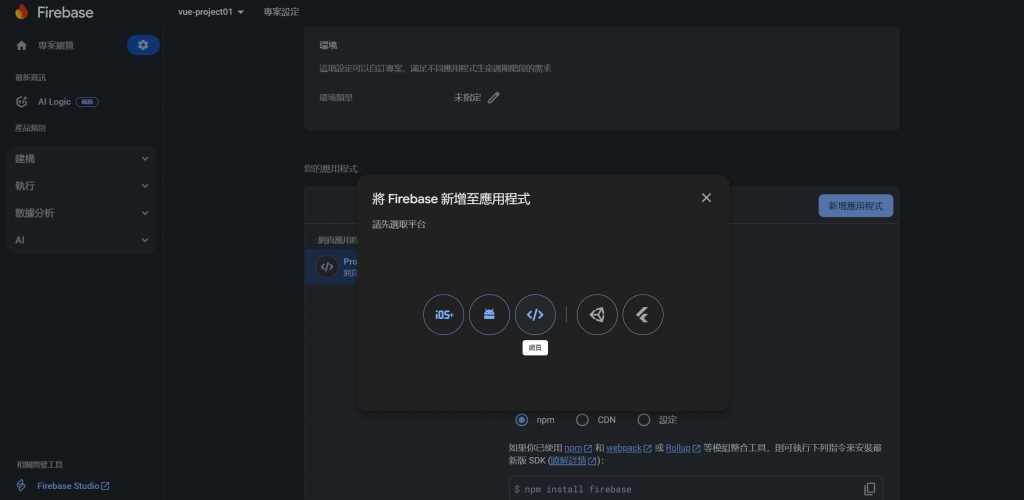Open the webpack link
Image resolution: width=1024 pixels, height=500 pixels.
pyautogui.click(x=628, y=448)
